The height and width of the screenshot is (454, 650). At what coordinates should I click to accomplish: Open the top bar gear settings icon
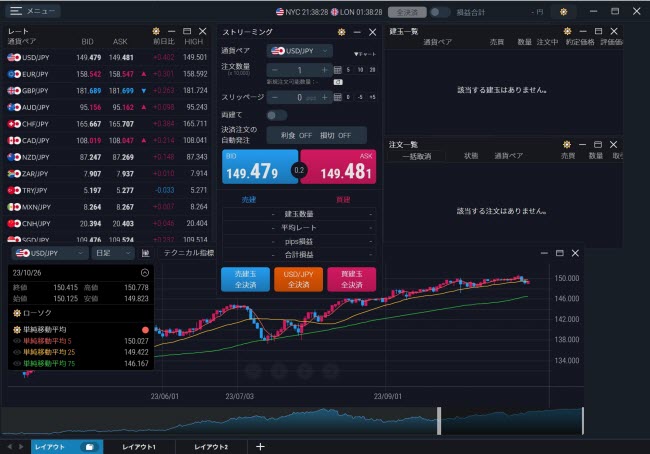[563, 12]
